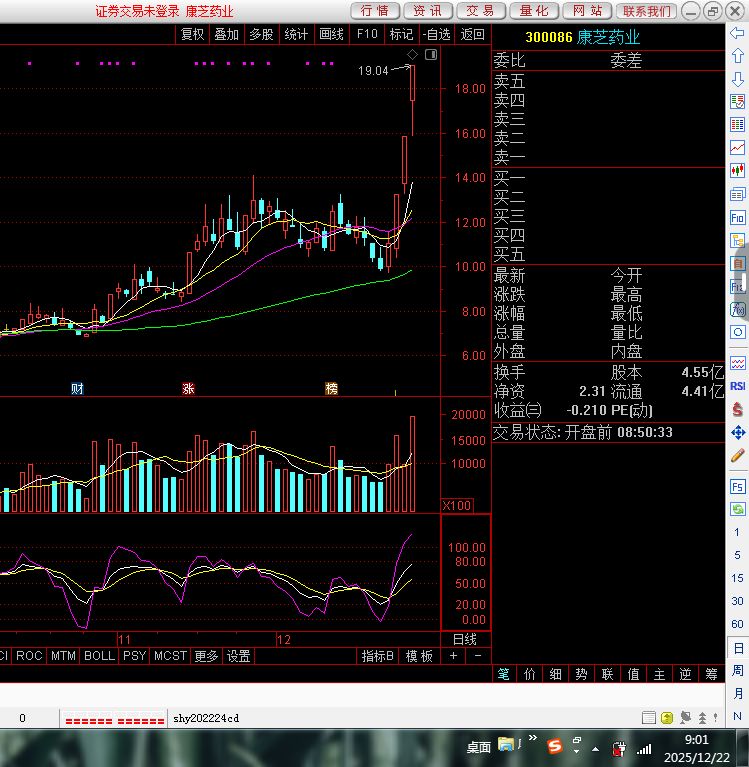Click the left back arrow in sidebar
Image resolution: width=749 pixels, height=767 pixels.
pos(737,33)
